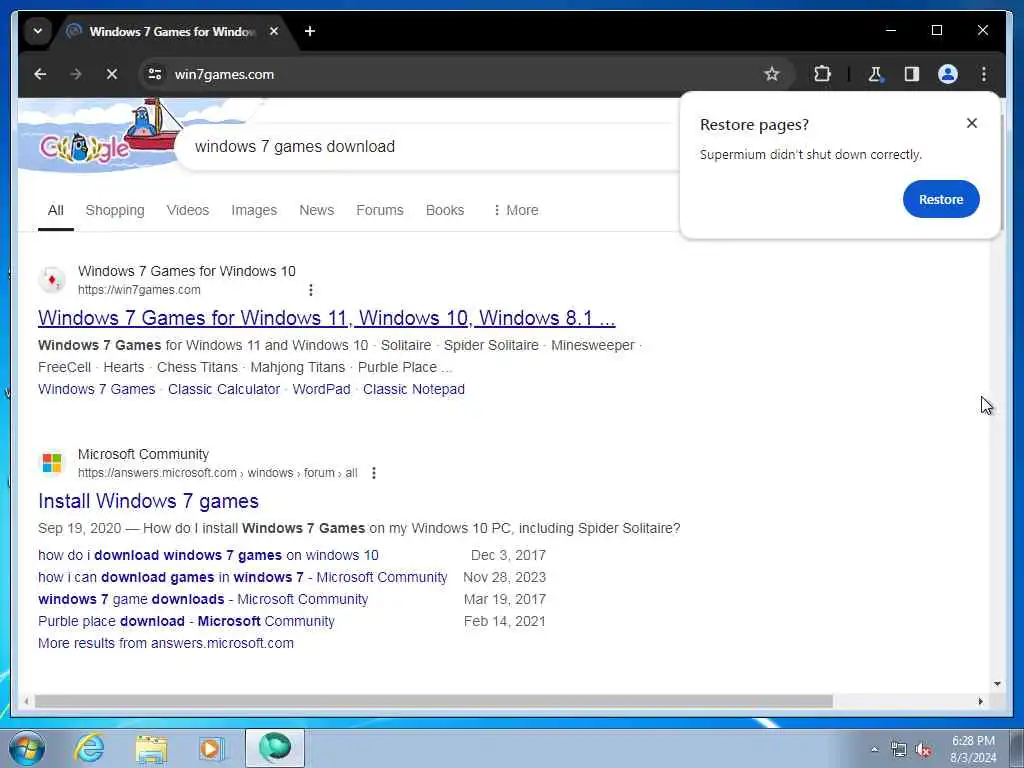The width and height of the screenshot is (1024, 768).
Task: Open the browser three-dot menu
Action: click(x=984, y=74)
